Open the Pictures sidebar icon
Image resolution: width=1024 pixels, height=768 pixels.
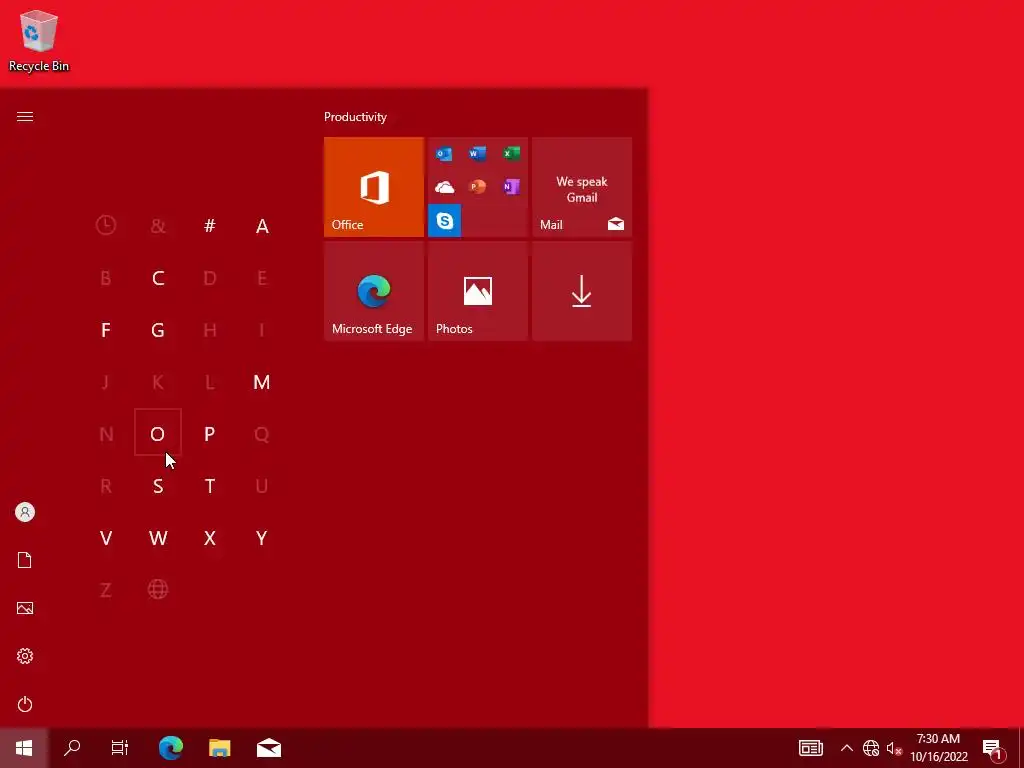(25, 608)
